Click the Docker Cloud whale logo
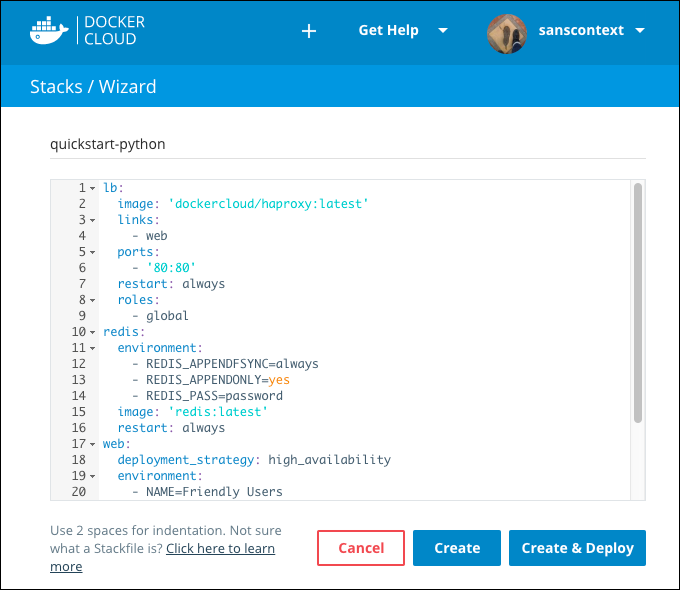680x590 pixels. point(50,30)
